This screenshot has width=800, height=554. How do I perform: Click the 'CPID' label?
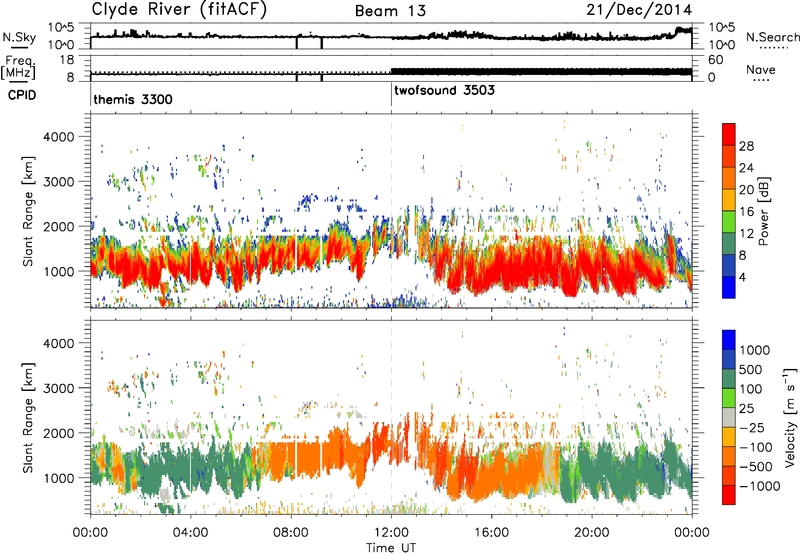point(21,95)
